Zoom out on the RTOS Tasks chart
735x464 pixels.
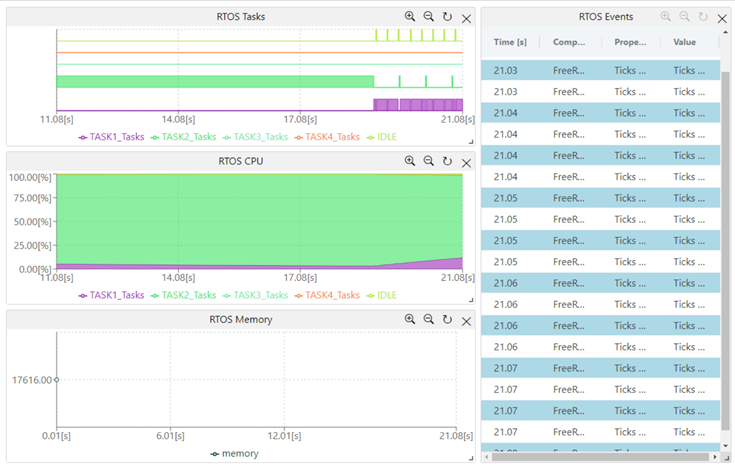point(429,17)
